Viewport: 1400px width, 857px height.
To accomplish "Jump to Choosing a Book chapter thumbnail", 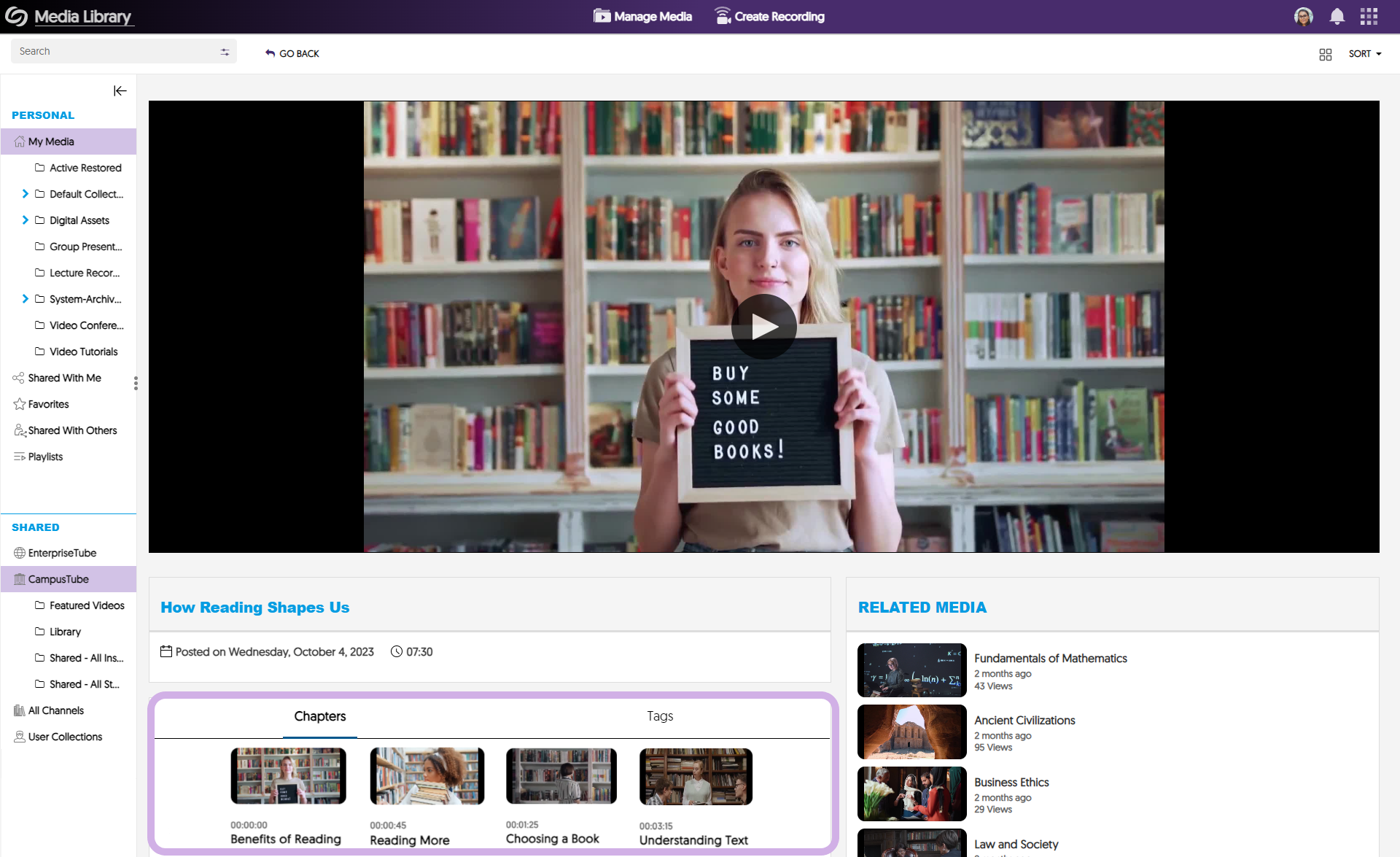I will pyautogui.click(x=561, y=776).
